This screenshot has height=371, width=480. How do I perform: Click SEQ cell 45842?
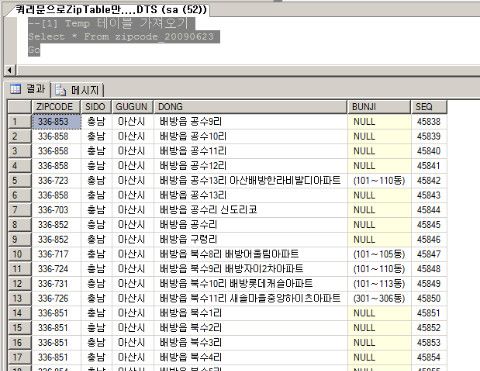pyautogui.click(x=429, y=181)
